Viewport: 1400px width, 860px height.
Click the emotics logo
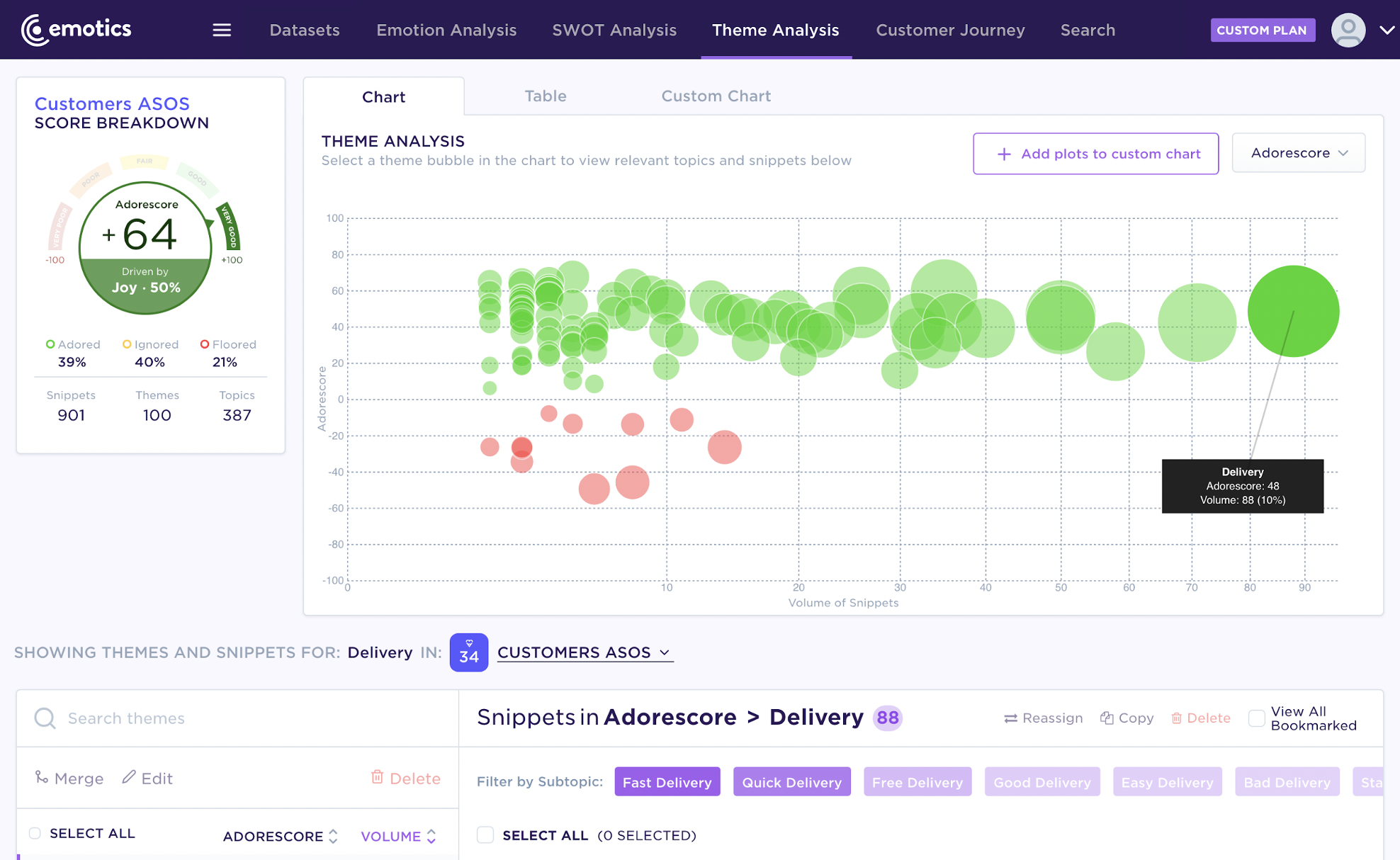pyautogui.click(x=76, y=30)
